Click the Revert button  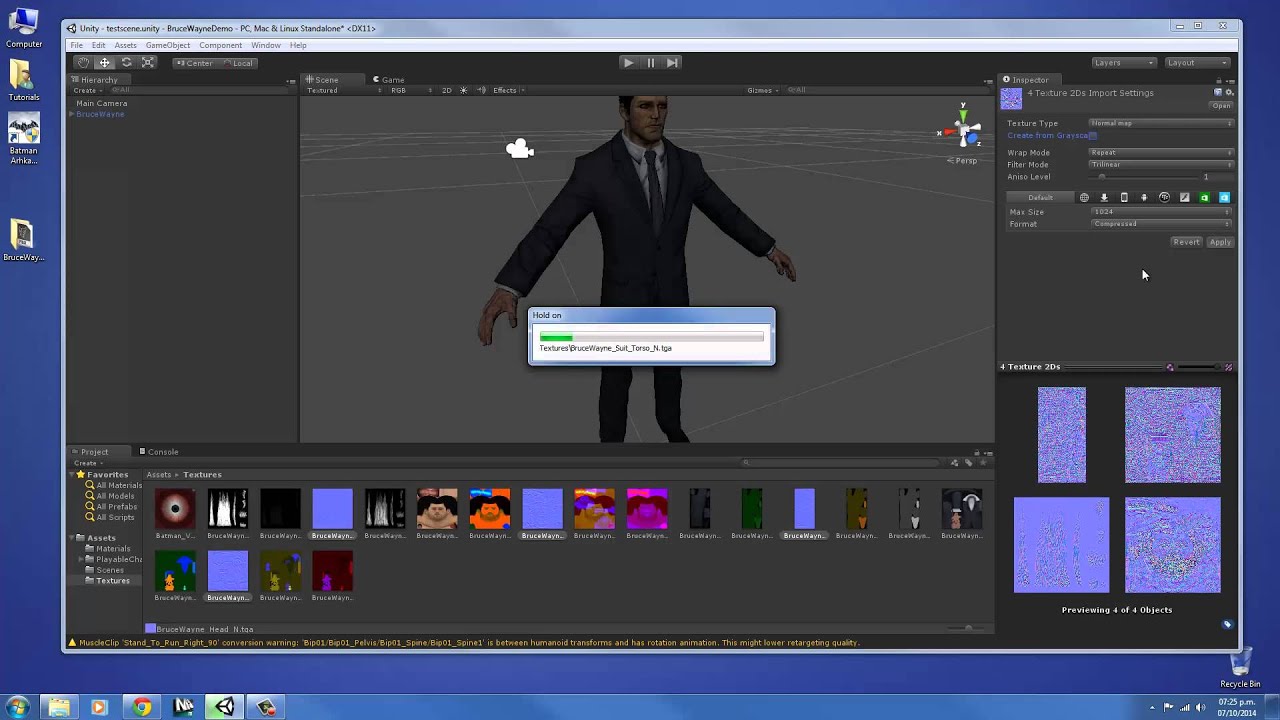click(1186, 242)
